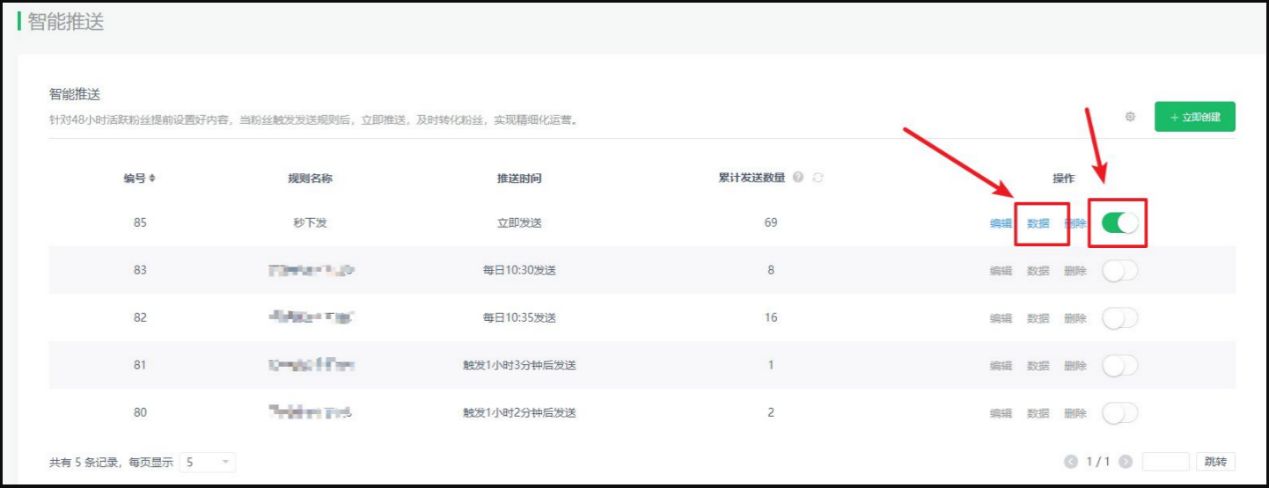This screenshot has width=1269, height=488.
Task: Open 数据 for rule 80
Action: click(1038, 413)
